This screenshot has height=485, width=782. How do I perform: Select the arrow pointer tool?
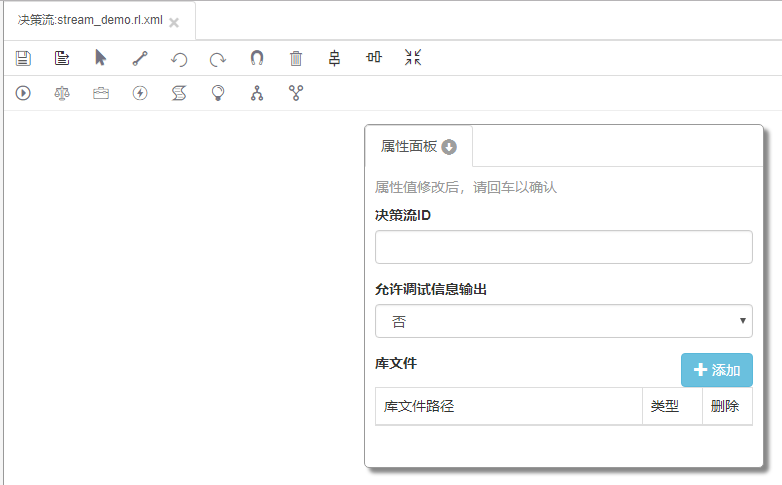[101, 58]
